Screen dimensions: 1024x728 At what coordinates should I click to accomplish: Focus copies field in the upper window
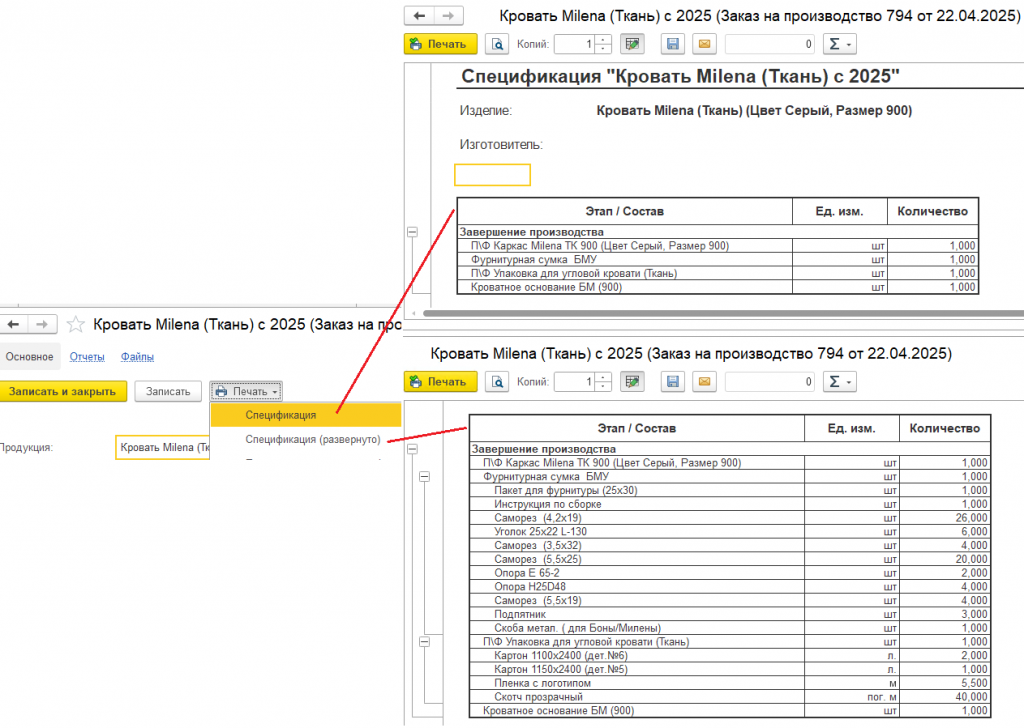[575, 44]
